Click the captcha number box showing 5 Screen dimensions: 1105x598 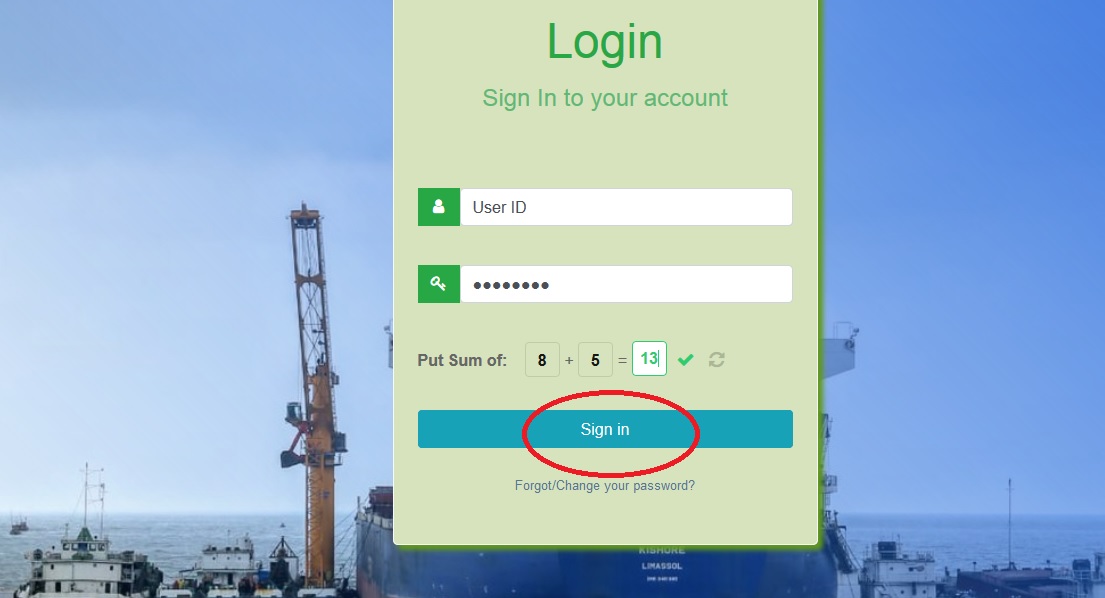pyautogui.click(x=595, y=360)
